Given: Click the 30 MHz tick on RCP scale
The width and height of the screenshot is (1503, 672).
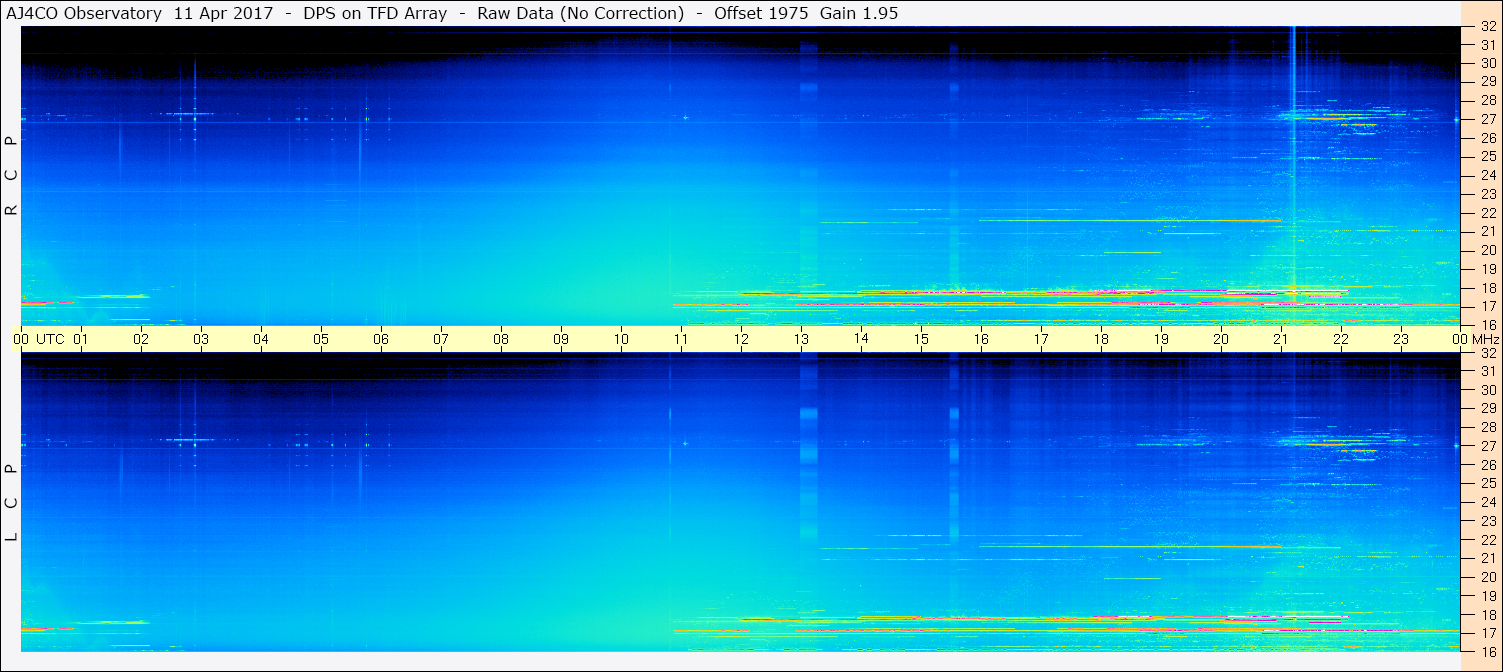Looking at the screenshot, I should 1487,64.
